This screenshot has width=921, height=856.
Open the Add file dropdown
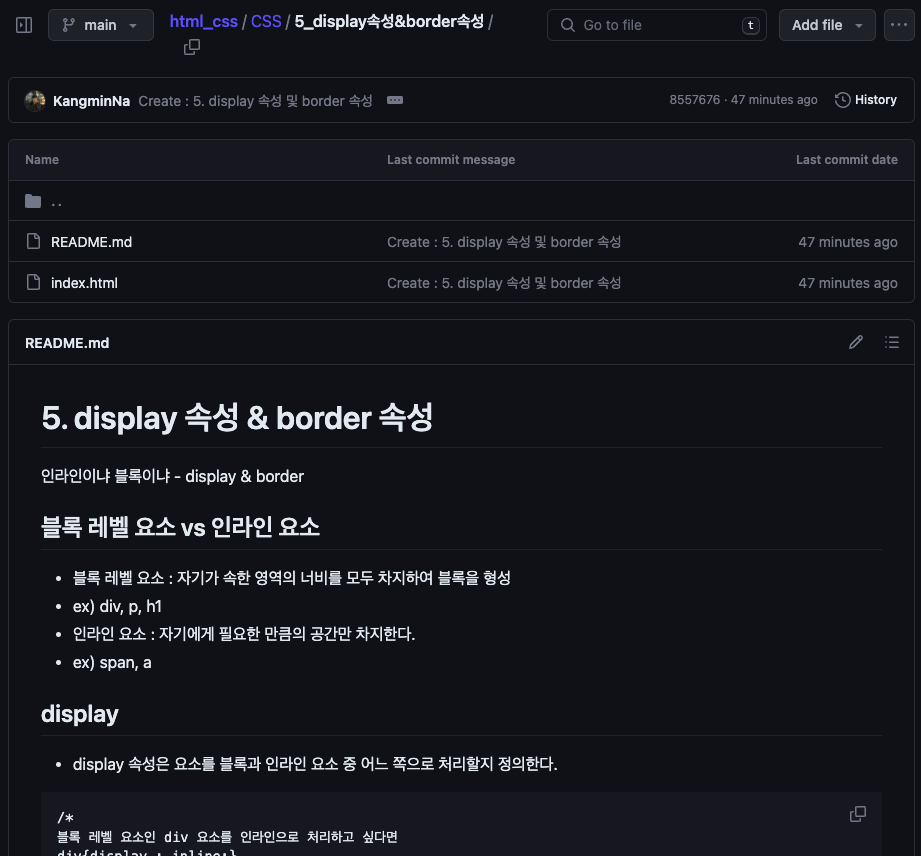point(827,25)
